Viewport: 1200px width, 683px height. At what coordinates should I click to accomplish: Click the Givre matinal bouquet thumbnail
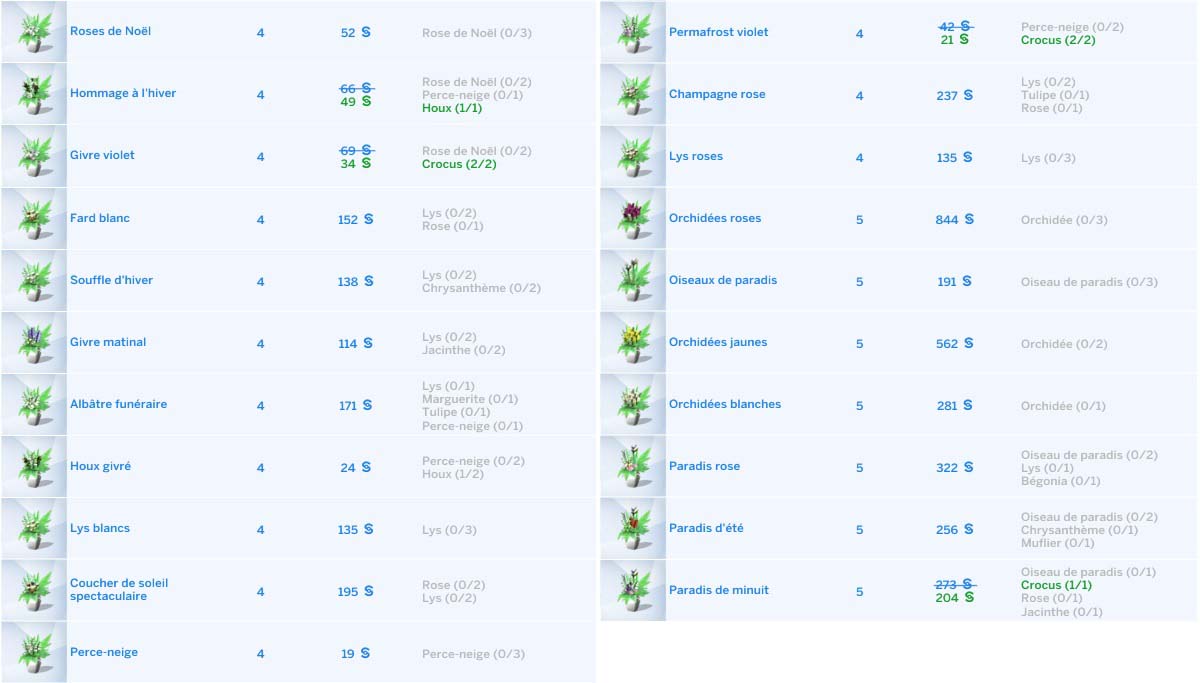[33, 343]
